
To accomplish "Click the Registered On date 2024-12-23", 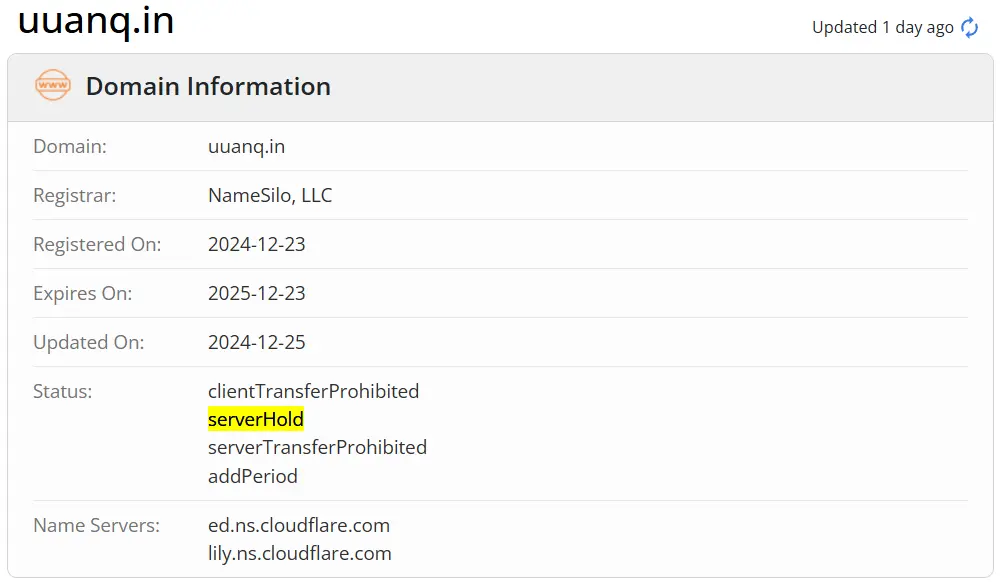I will (x=257, y=245).
